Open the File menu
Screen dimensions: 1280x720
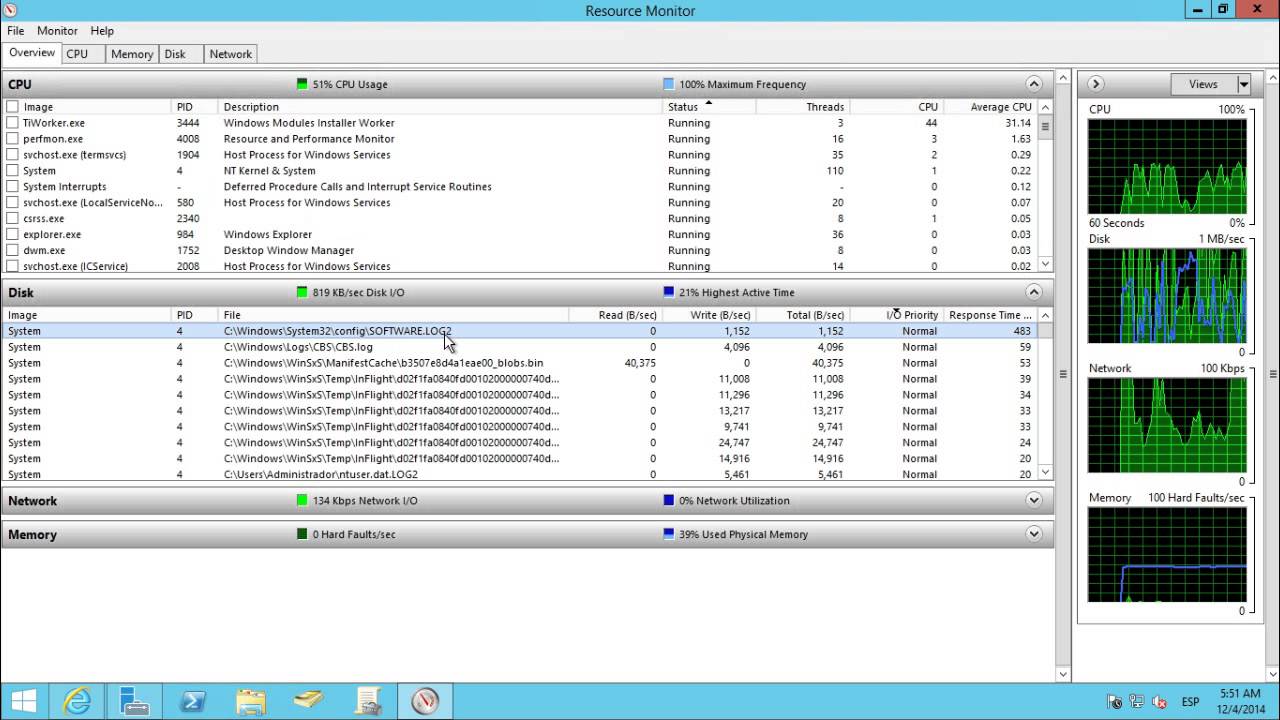pyautogui.click(x=16, y=31)
